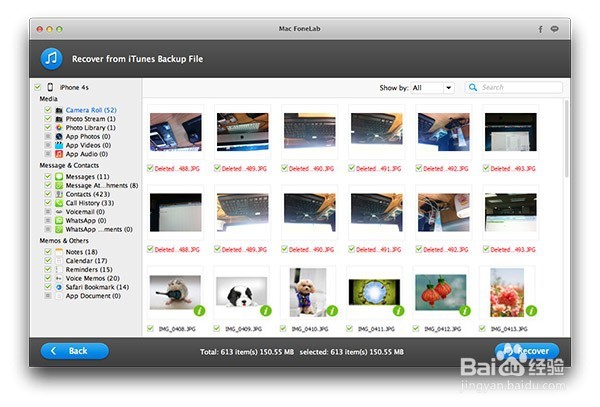The width and height of the screenshot is (600, 407).
Task: Toggle the Contacts checkbox
Action: tap(48, 194)
